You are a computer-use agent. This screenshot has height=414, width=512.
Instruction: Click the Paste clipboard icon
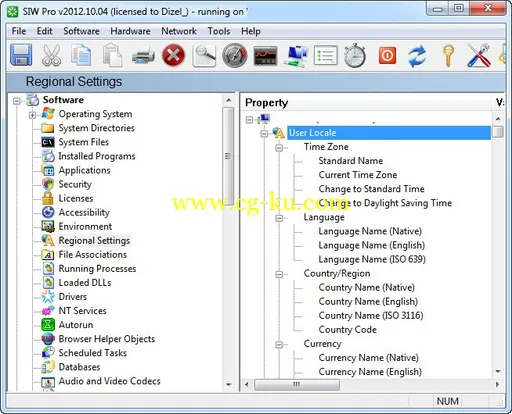(x=112, y=55)
